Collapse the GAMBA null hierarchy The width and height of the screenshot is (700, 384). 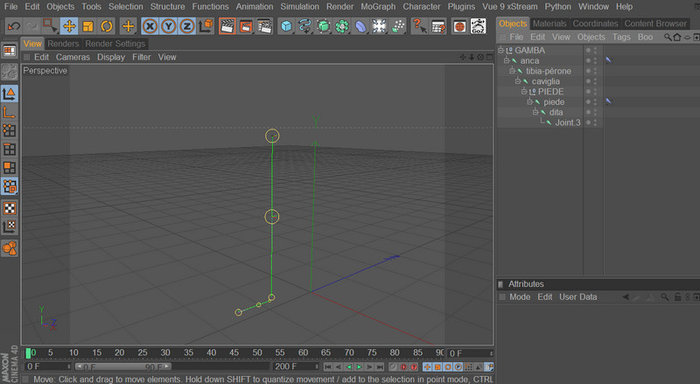501,50
